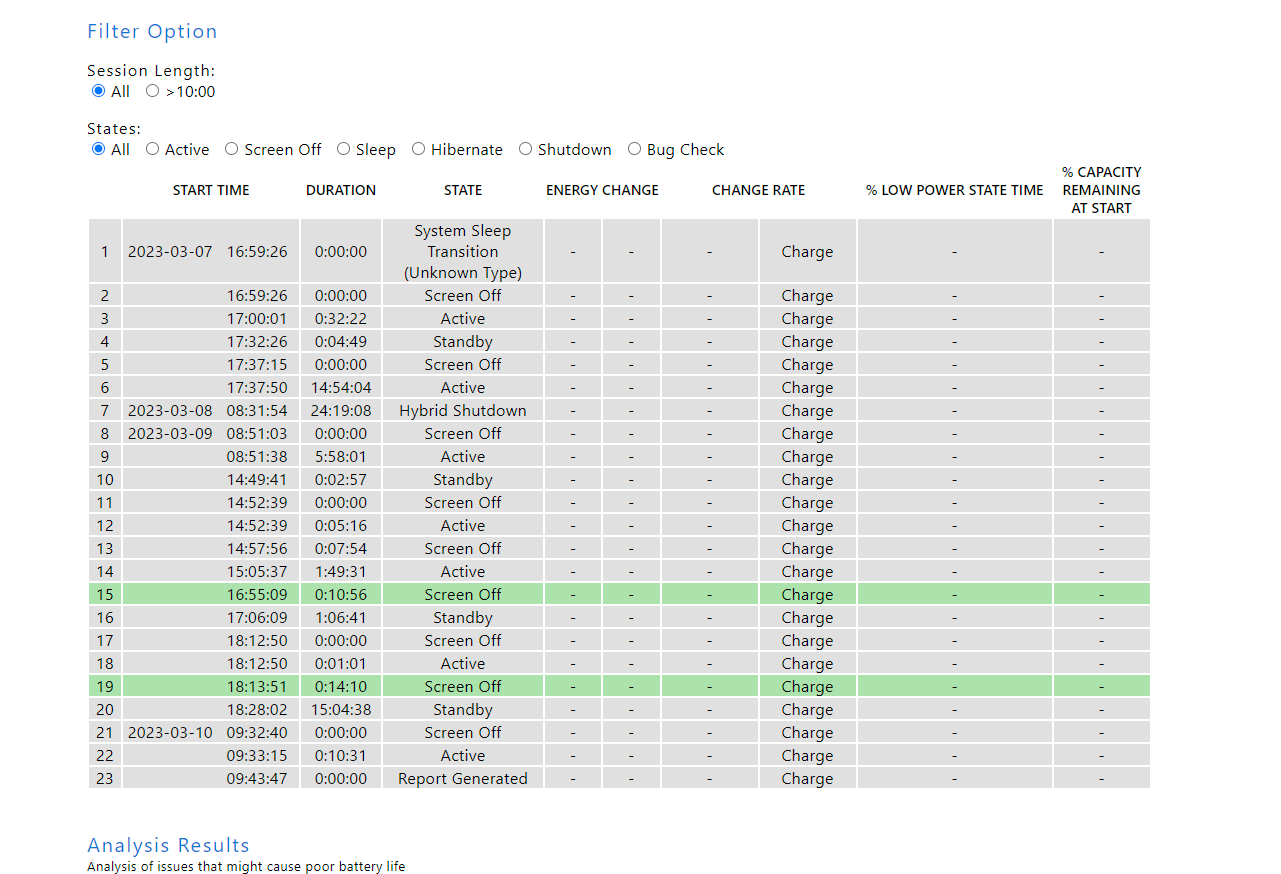Click the Filter Option heading
Screen dimensions: 1281x874
point(152,31)
